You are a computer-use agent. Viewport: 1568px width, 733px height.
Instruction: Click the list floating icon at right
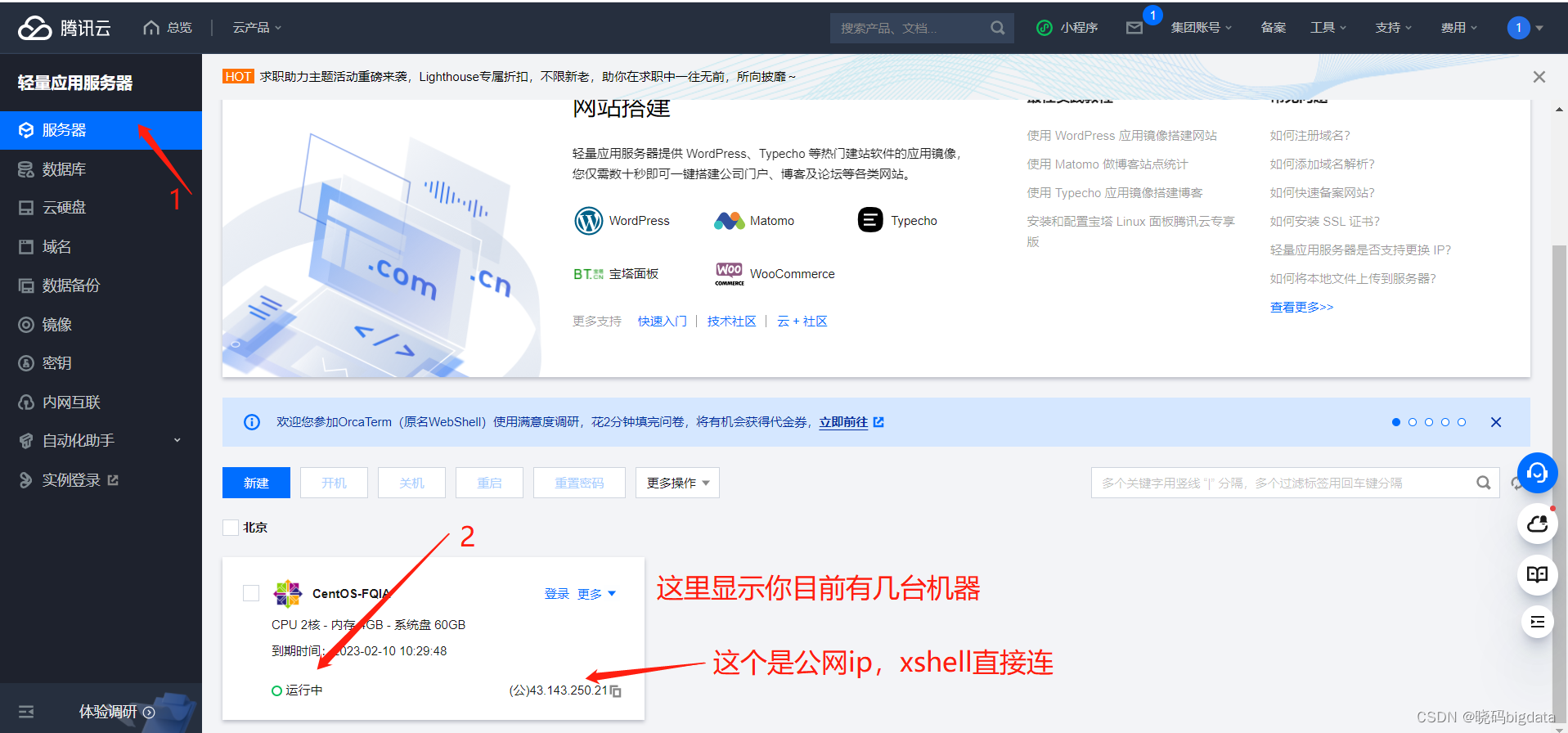coord(1538,623)
